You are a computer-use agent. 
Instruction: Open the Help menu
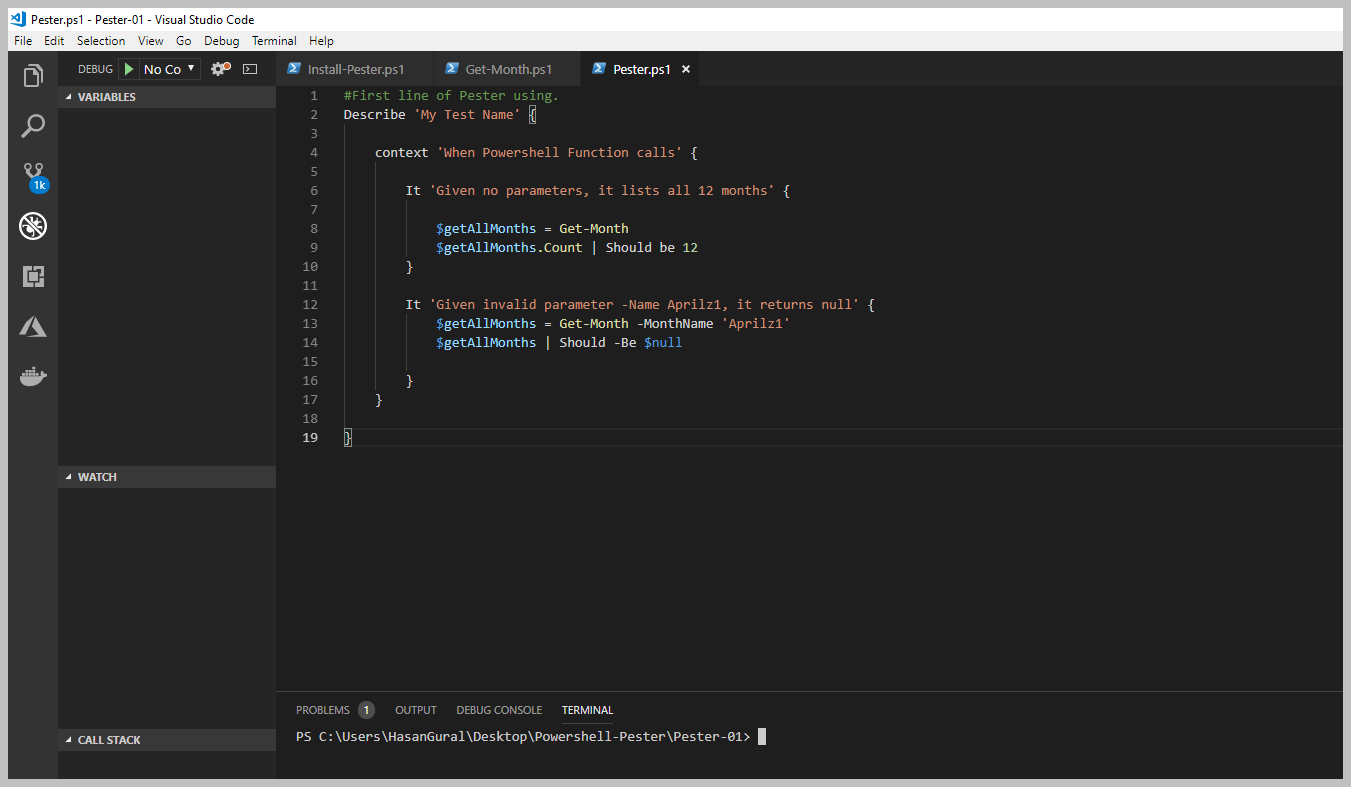pyautogui.click(x=321, y=41)
